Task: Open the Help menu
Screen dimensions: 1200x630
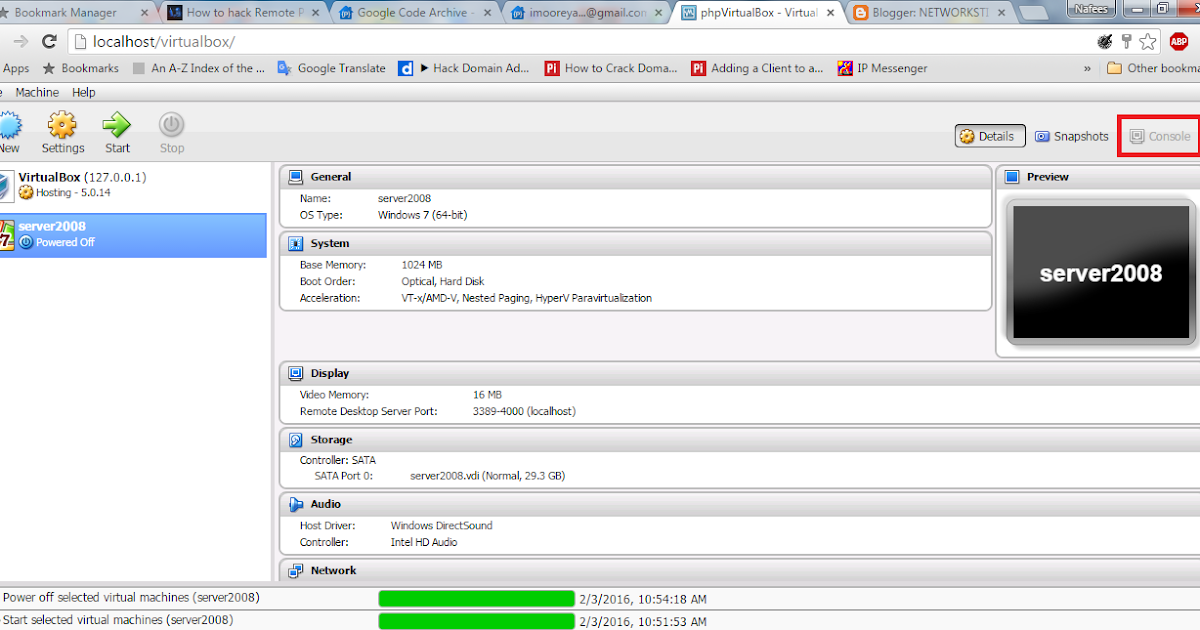Action: click(84, 92)
